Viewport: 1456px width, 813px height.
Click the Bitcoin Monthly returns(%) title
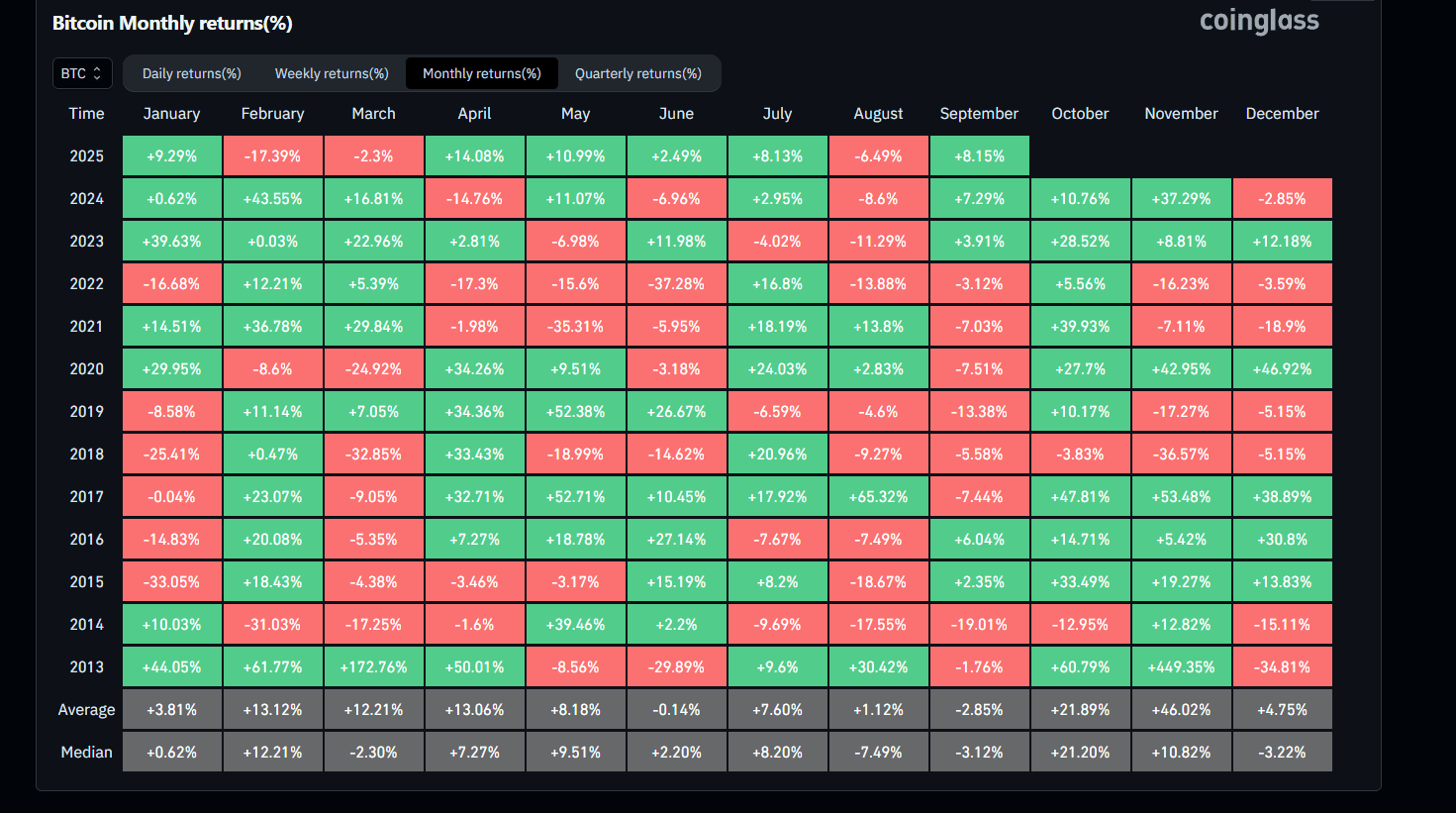click(172, 23)
